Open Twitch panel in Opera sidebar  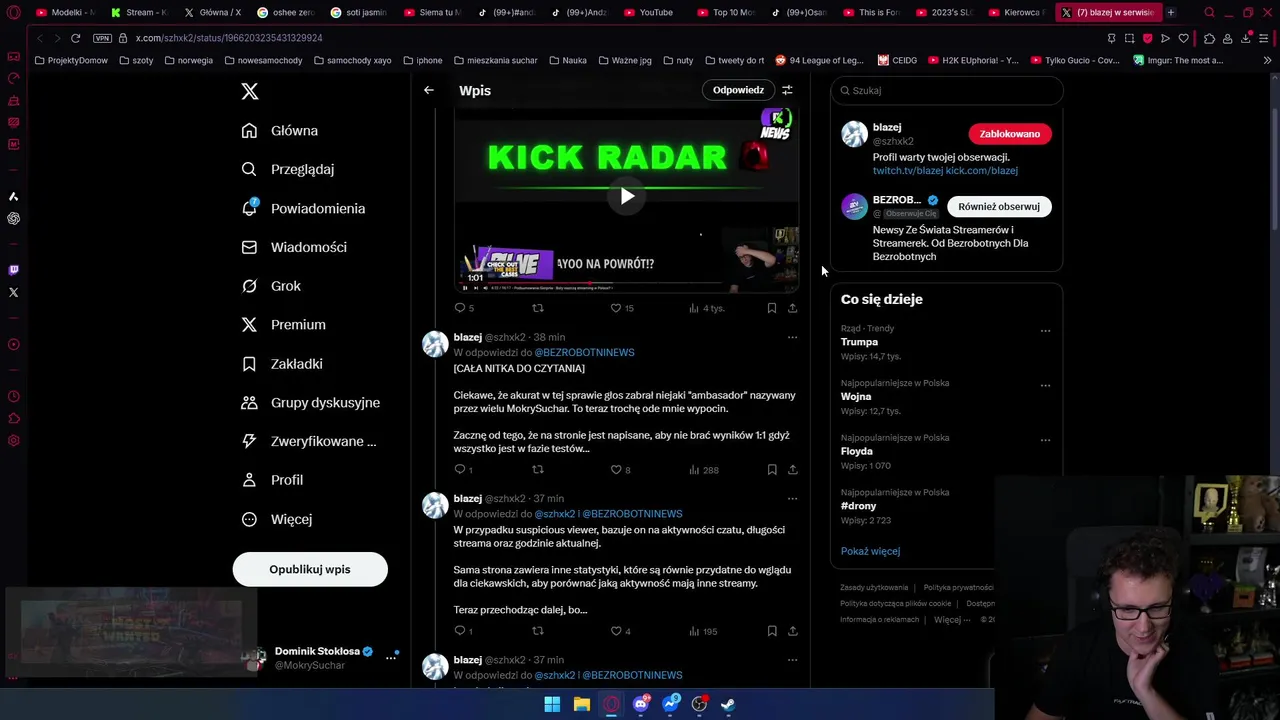(13, 270)
